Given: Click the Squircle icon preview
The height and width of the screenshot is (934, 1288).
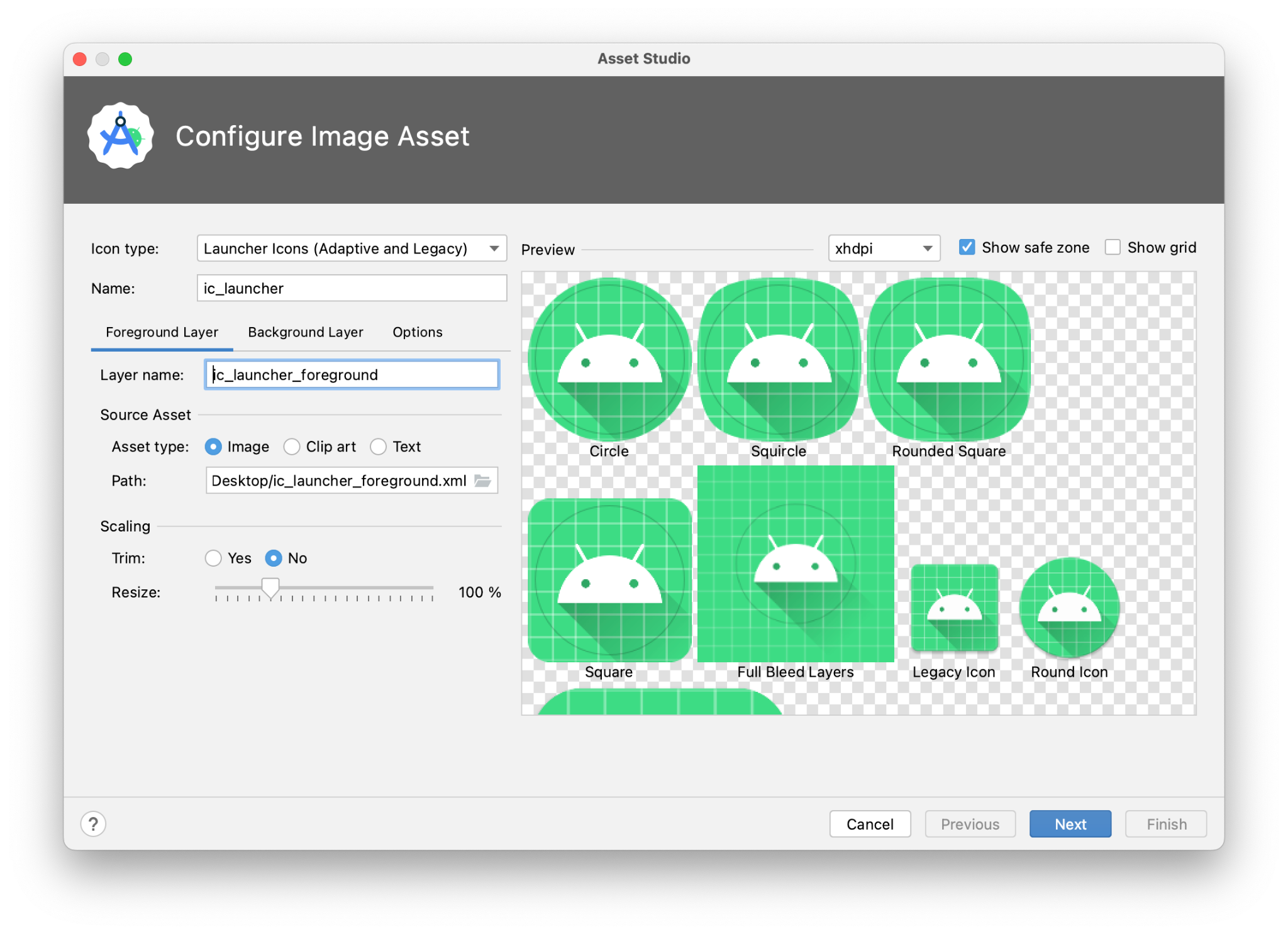Looking at the screenshot, I should 779,360.
